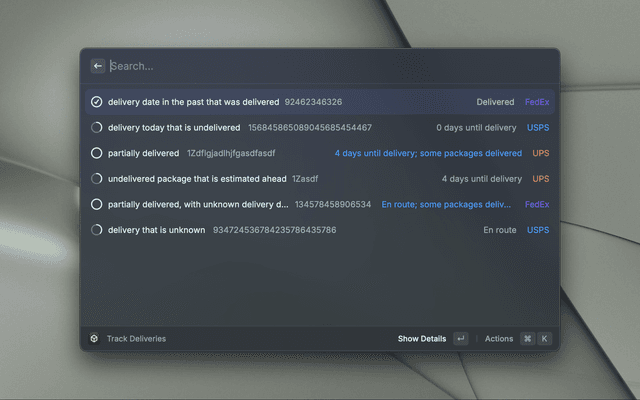Click the Command key icon in the footer
This screenshot has height=400, width=640.
click(x=527, y=339)
